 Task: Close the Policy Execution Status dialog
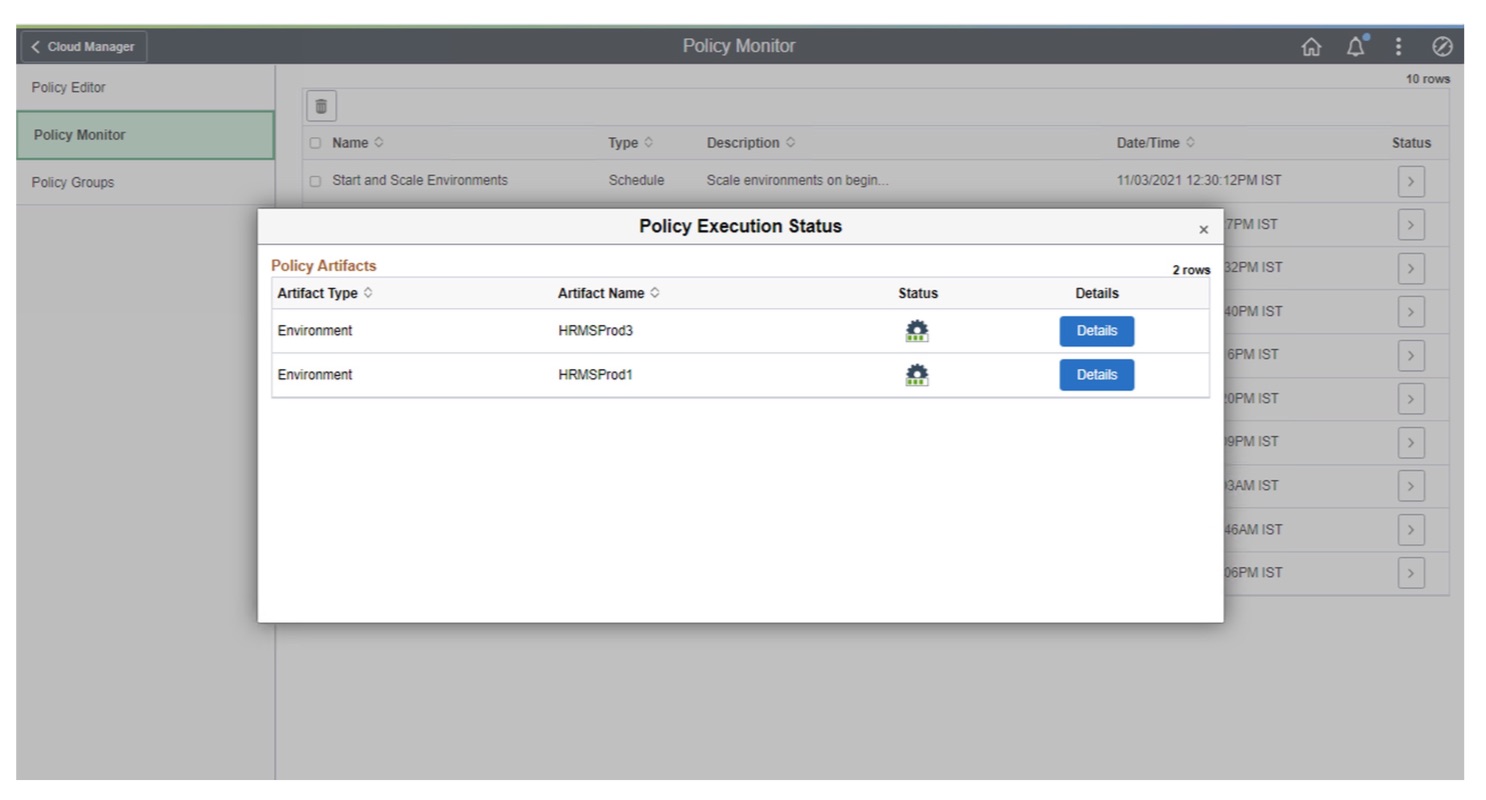tap(1203, 229)
